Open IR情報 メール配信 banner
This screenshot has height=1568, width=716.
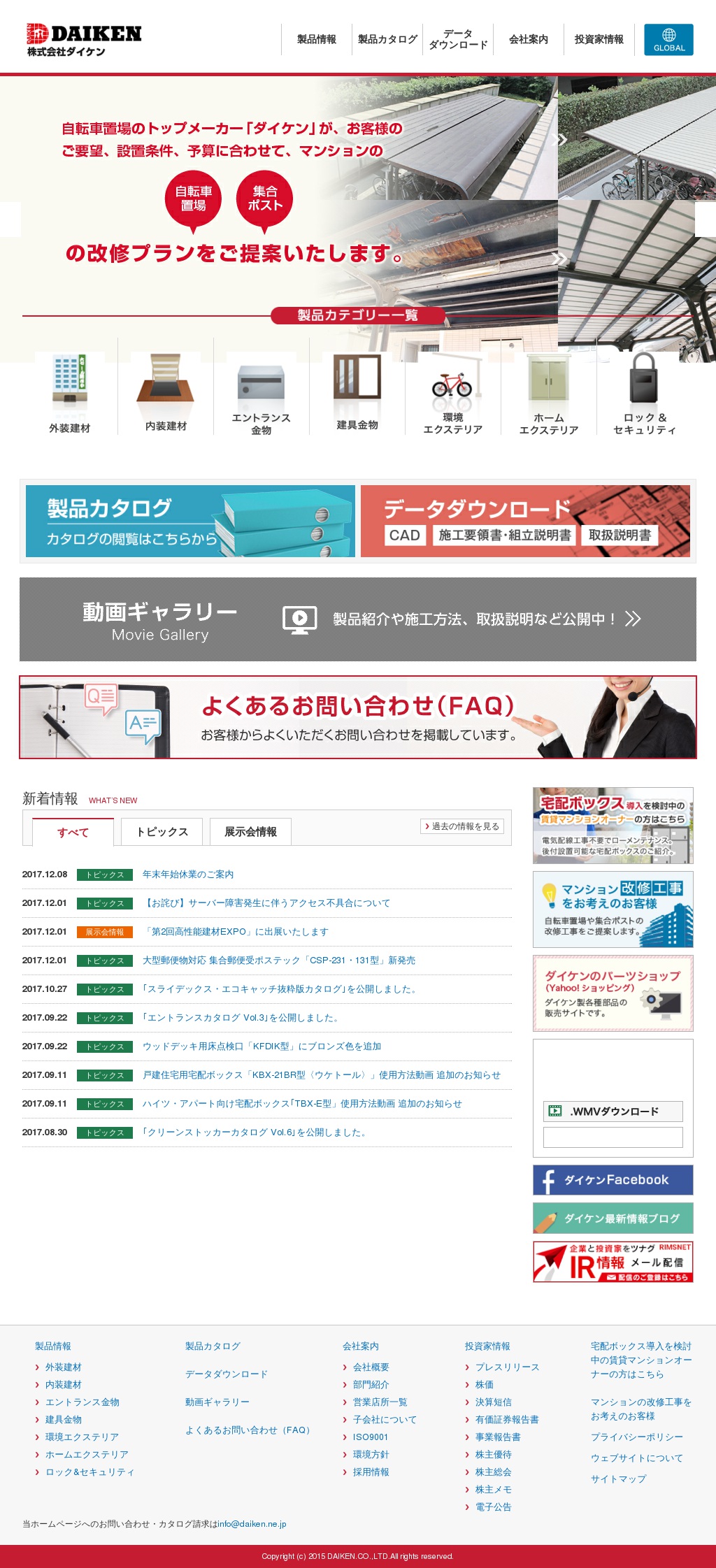click(613, 1262)
